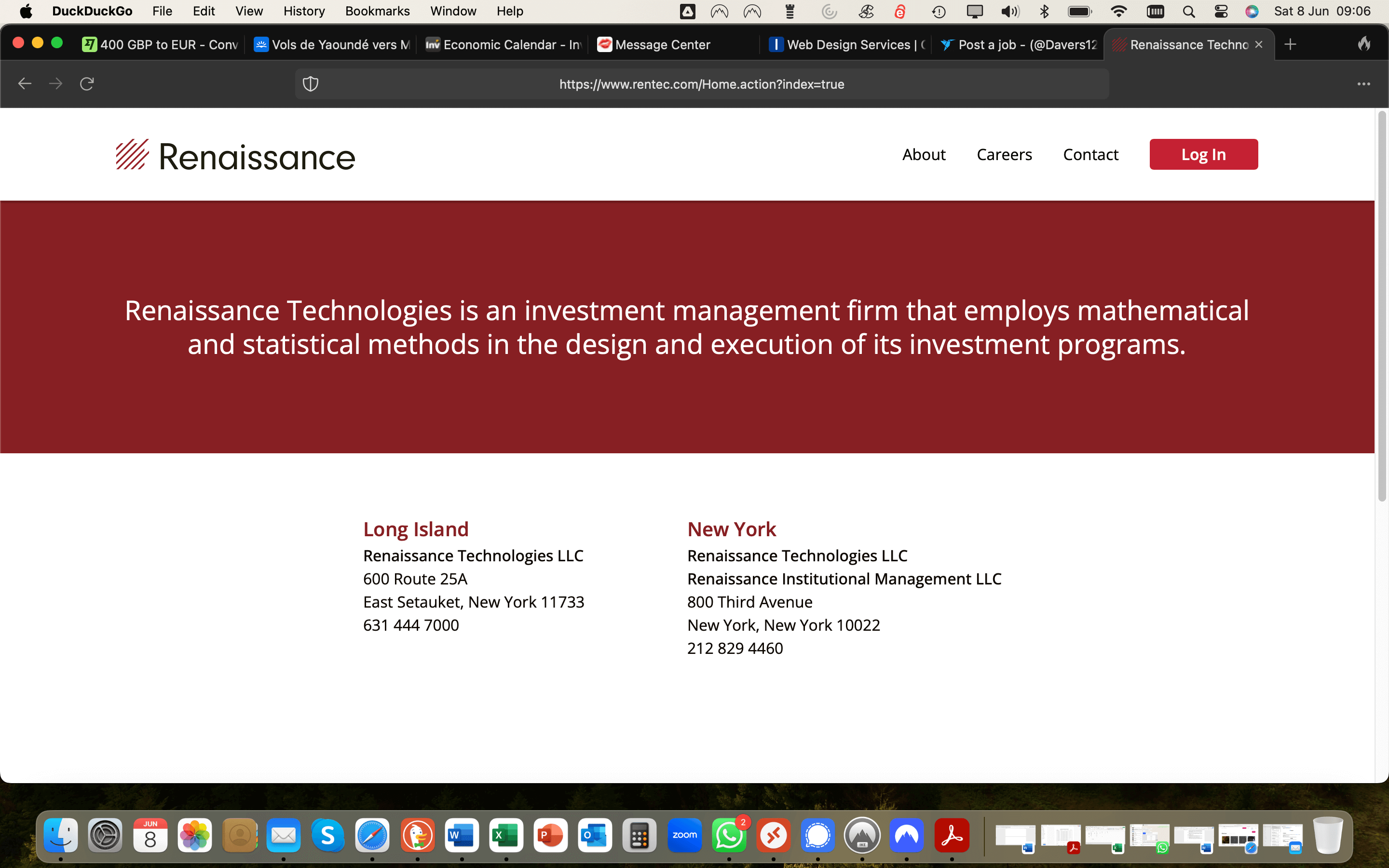This screenshot has width=1389, height=868.
Task: Open Calculator in the dock
Action: pyautogui.click(x=640, y=835)
